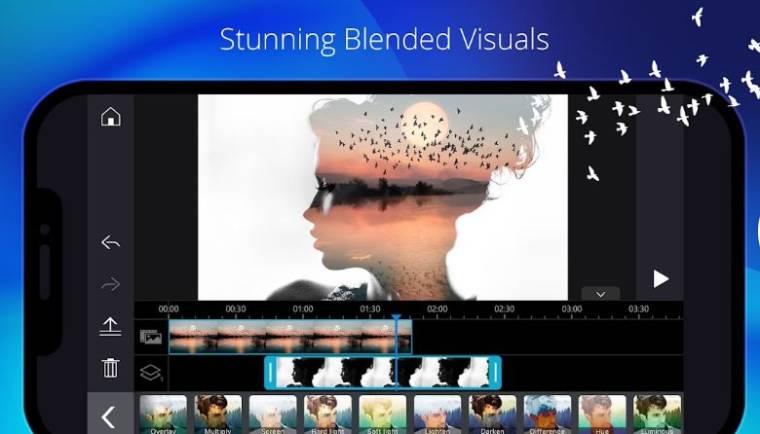The image size is (760, 434).
Task: Choose the Overlay blend mode
Action: point(163,414)
